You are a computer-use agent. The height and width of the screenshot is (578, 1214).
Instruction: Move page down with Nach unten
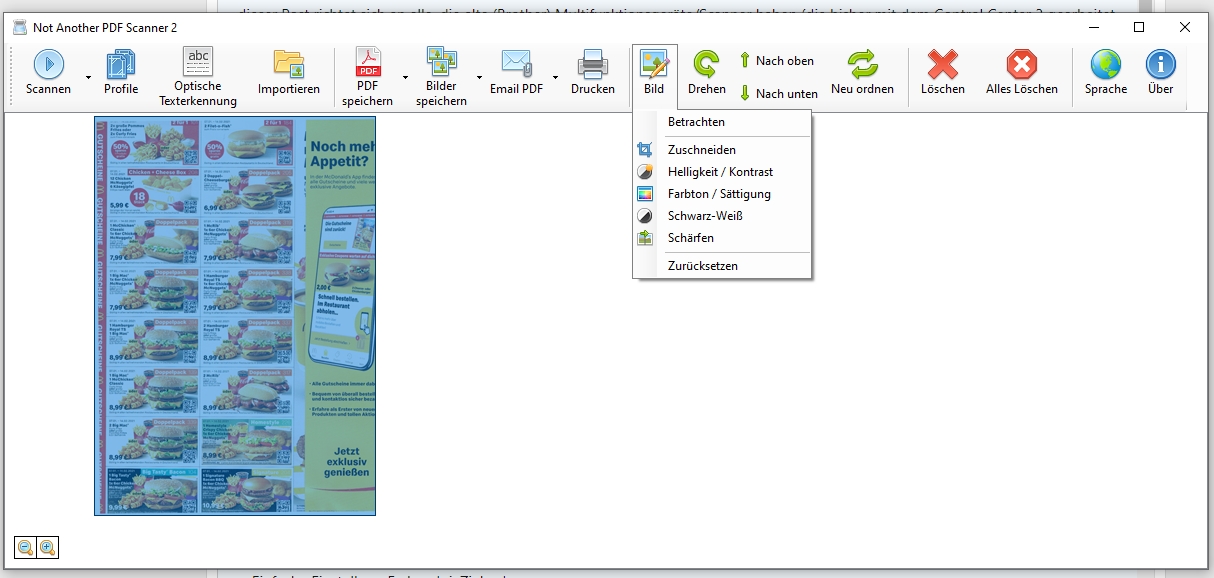pos(779,93)
